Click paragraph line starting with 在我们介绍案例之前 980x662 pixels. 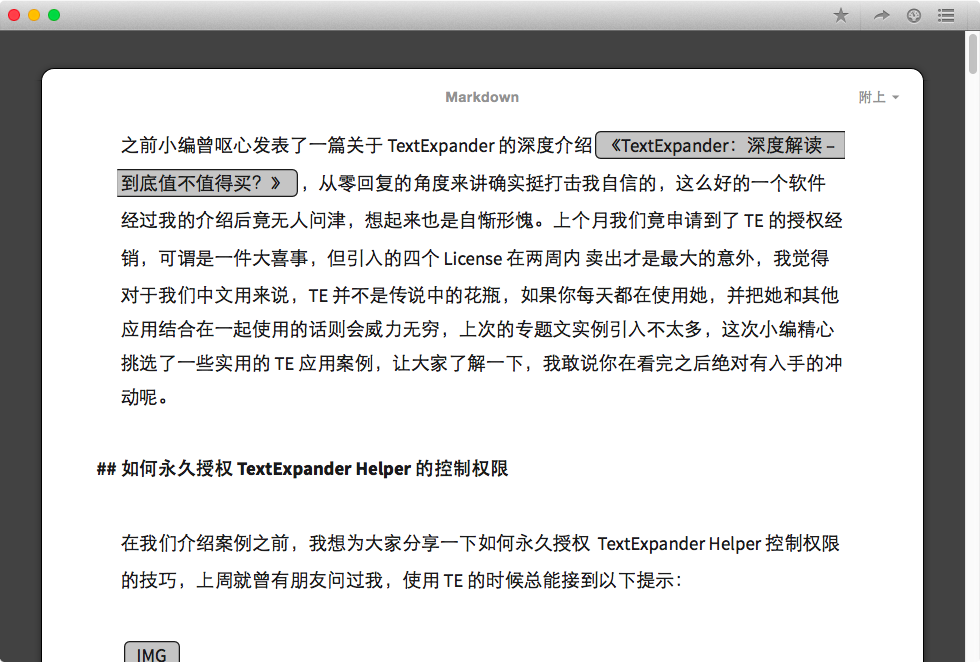click(x=480, y=544)
